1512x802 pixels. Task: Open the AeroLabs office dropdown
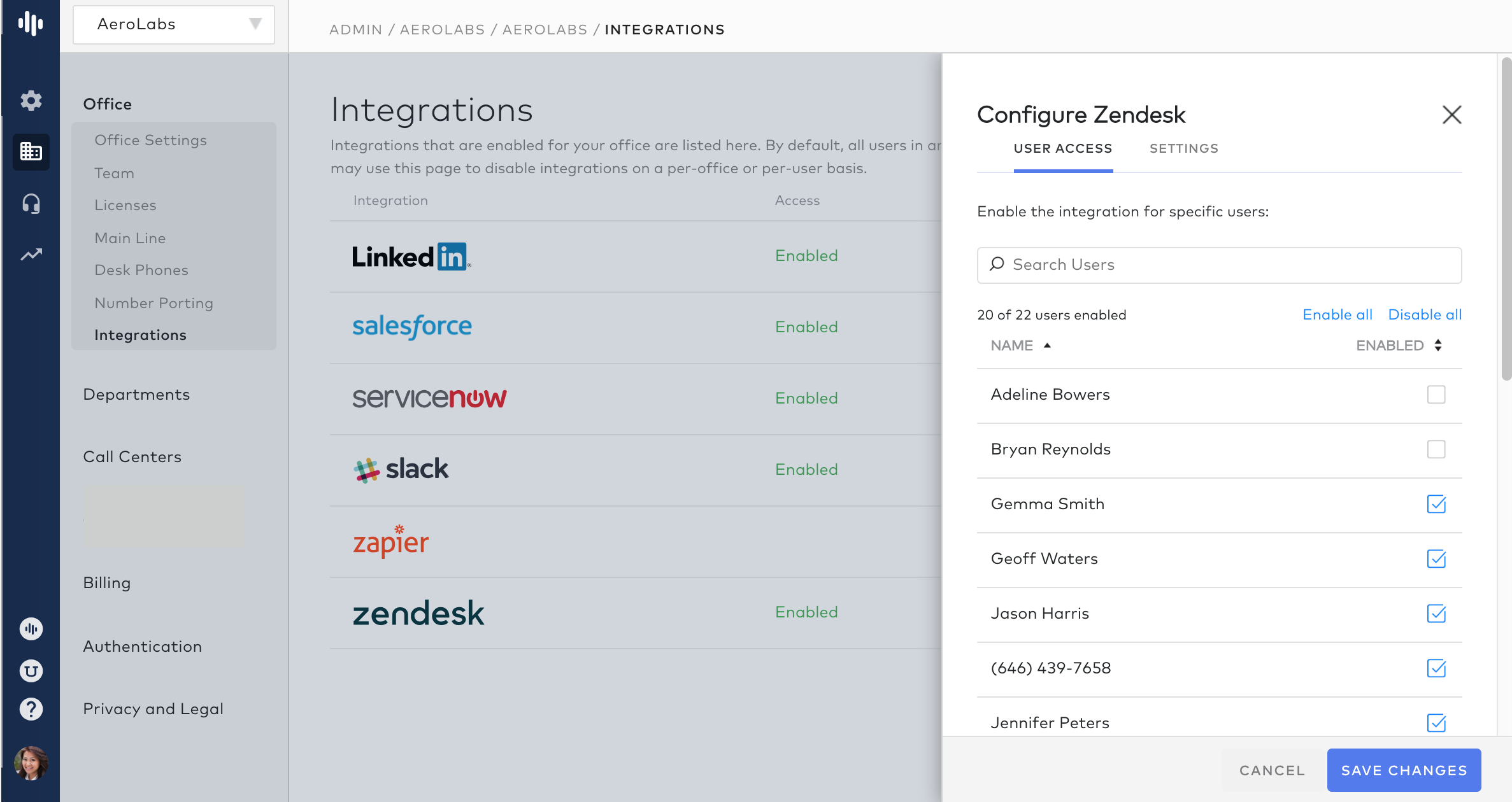pyautogui.click(x=174, y=24)
